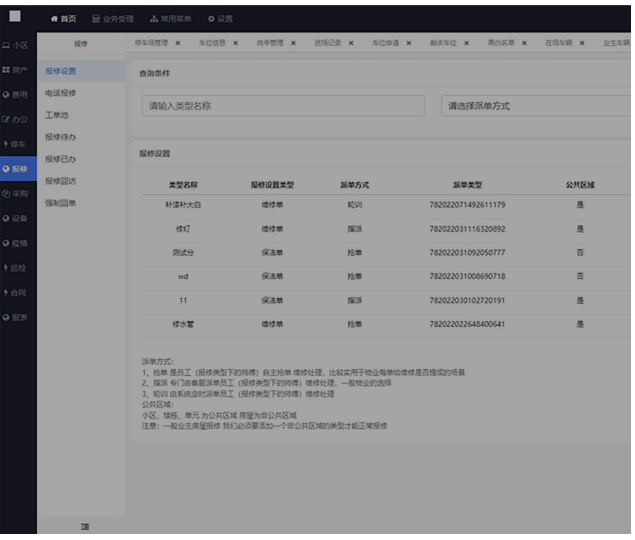Select the highlighted 报修 sidebar module
The image size is (635, 540).
(x=18, y=169)
